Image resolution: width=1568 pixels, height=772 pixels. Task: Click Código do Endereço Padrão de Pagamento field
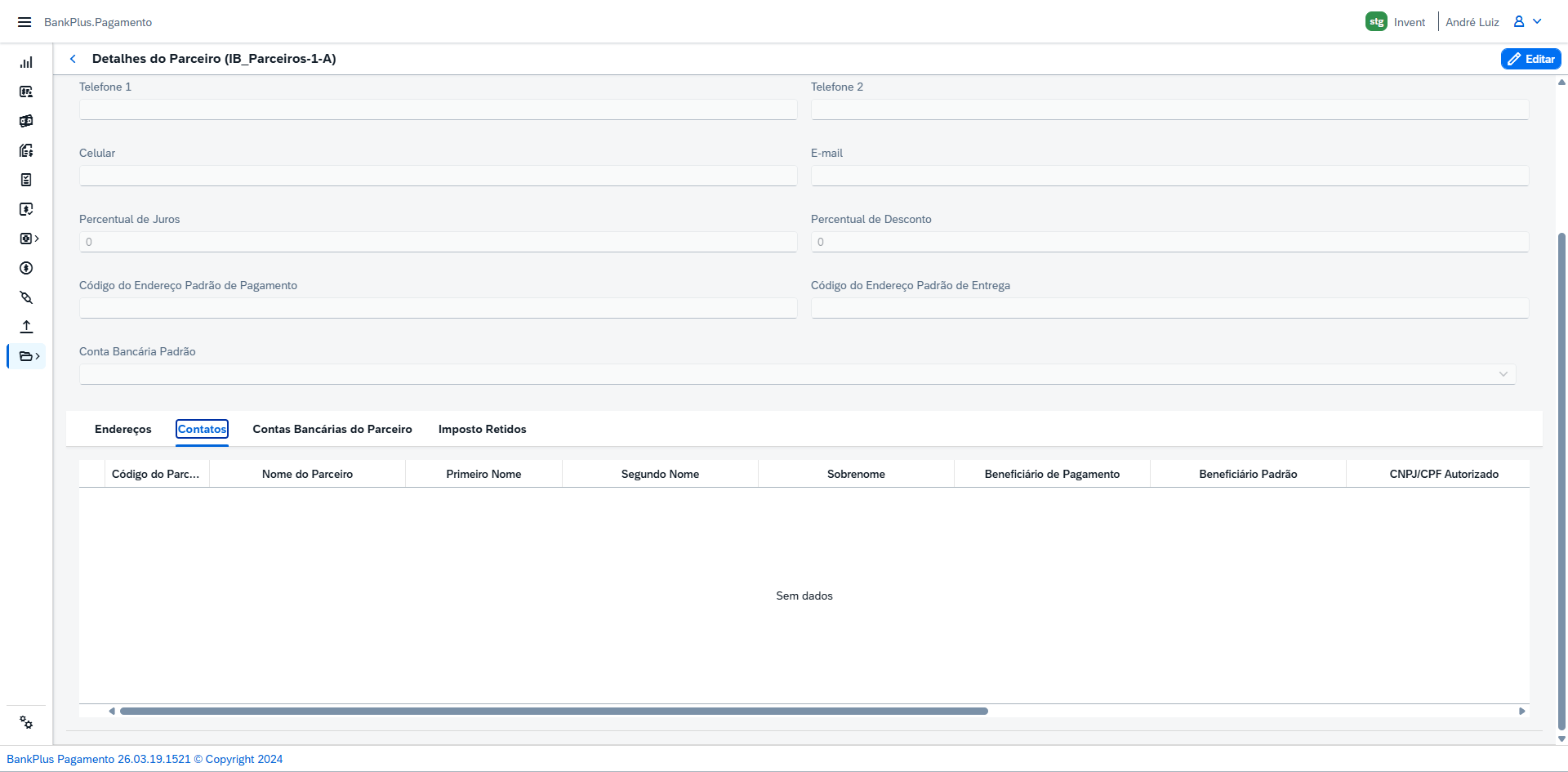438,308
